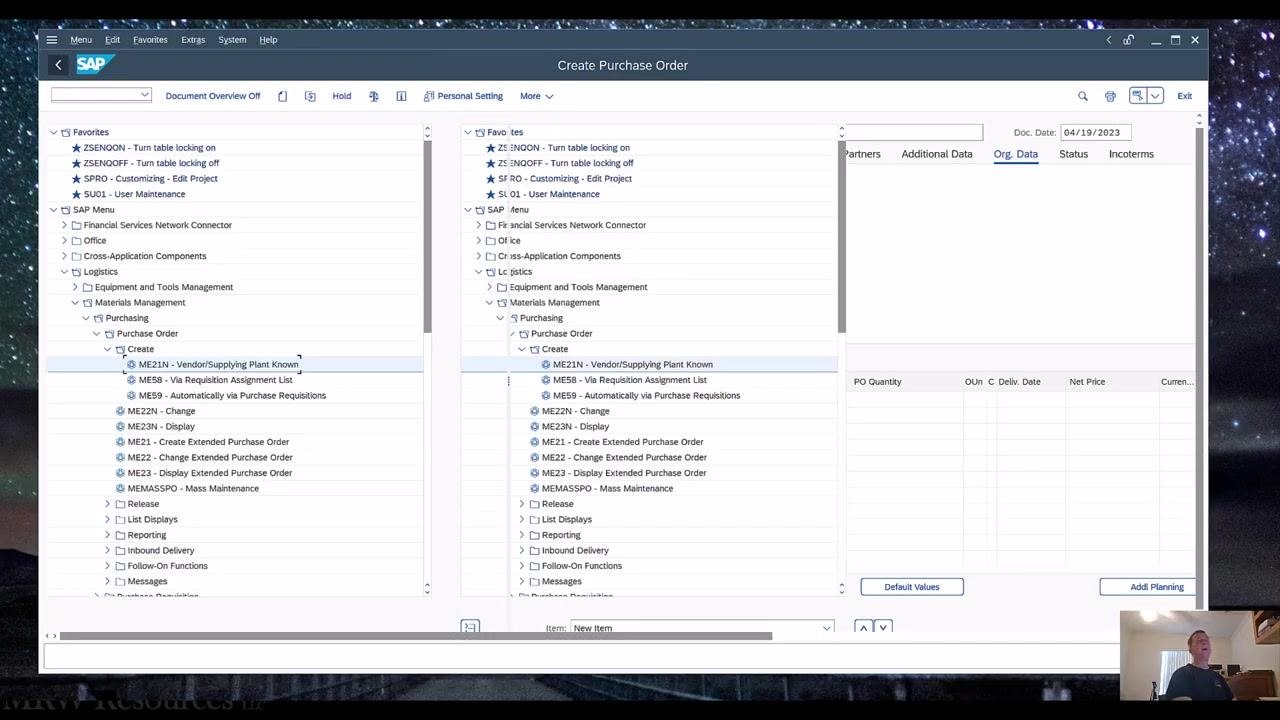Switch to the Additional Data tab
The width and height of the screenshot is (1280, 720).
pyautogui.click(x=936, y=154)
